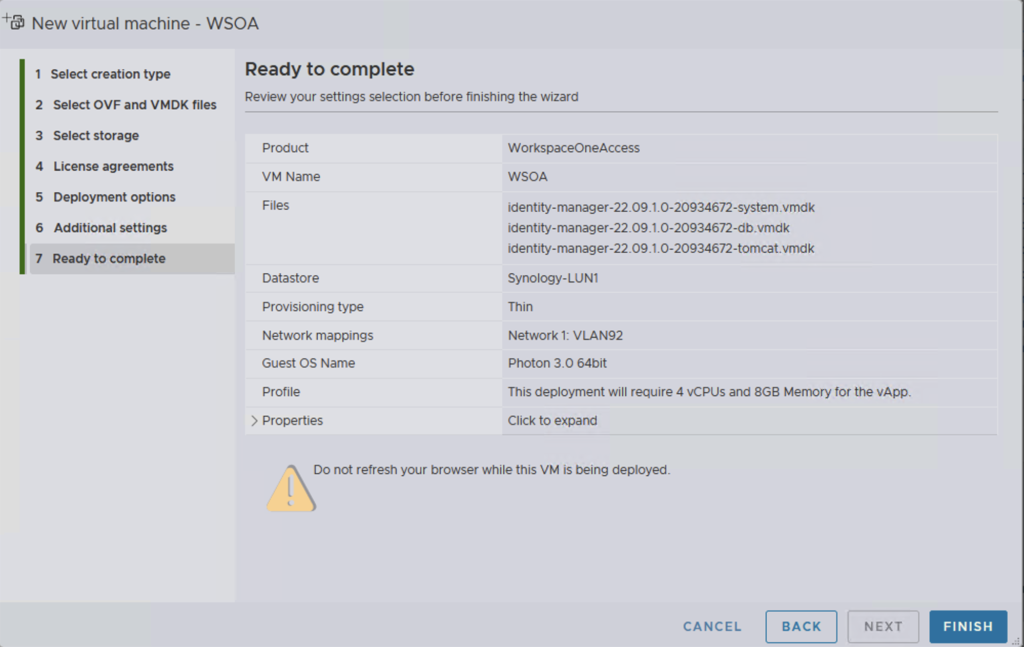Switch to step 5 Deployment options

point(114,197)
